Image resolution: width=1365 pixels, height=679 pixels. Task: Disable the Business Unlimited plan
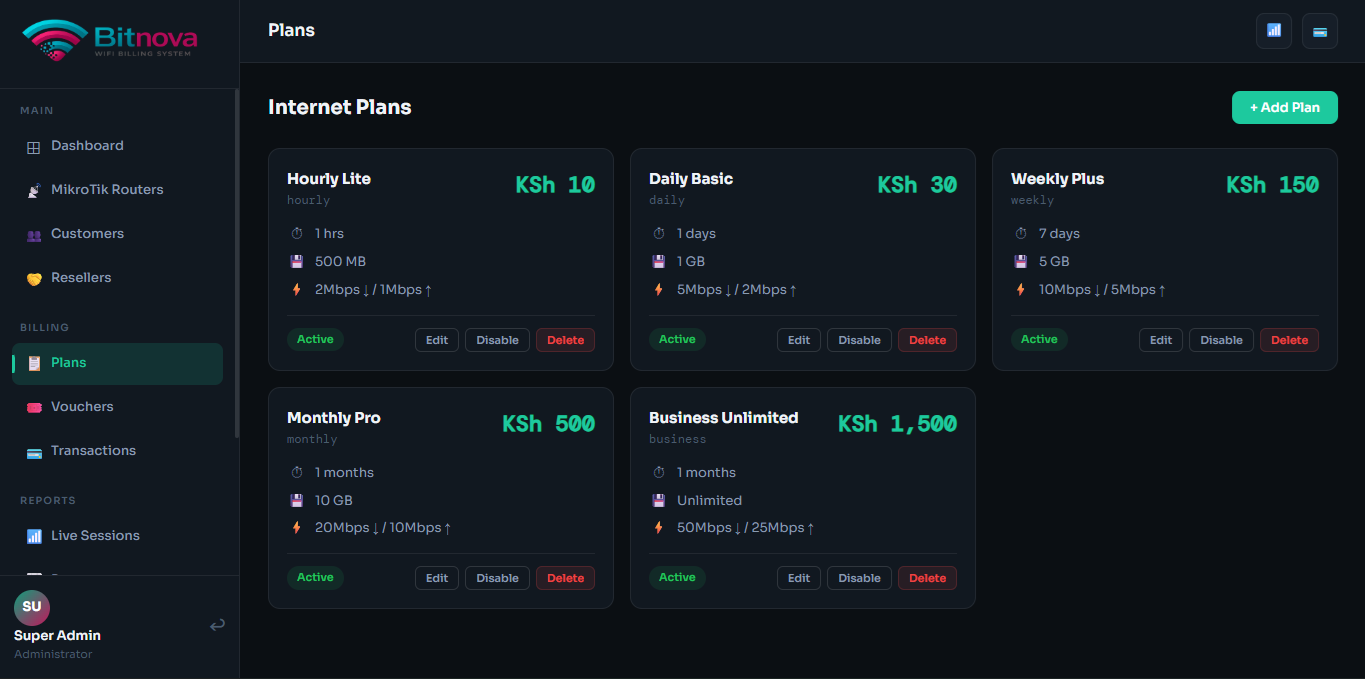859,578
